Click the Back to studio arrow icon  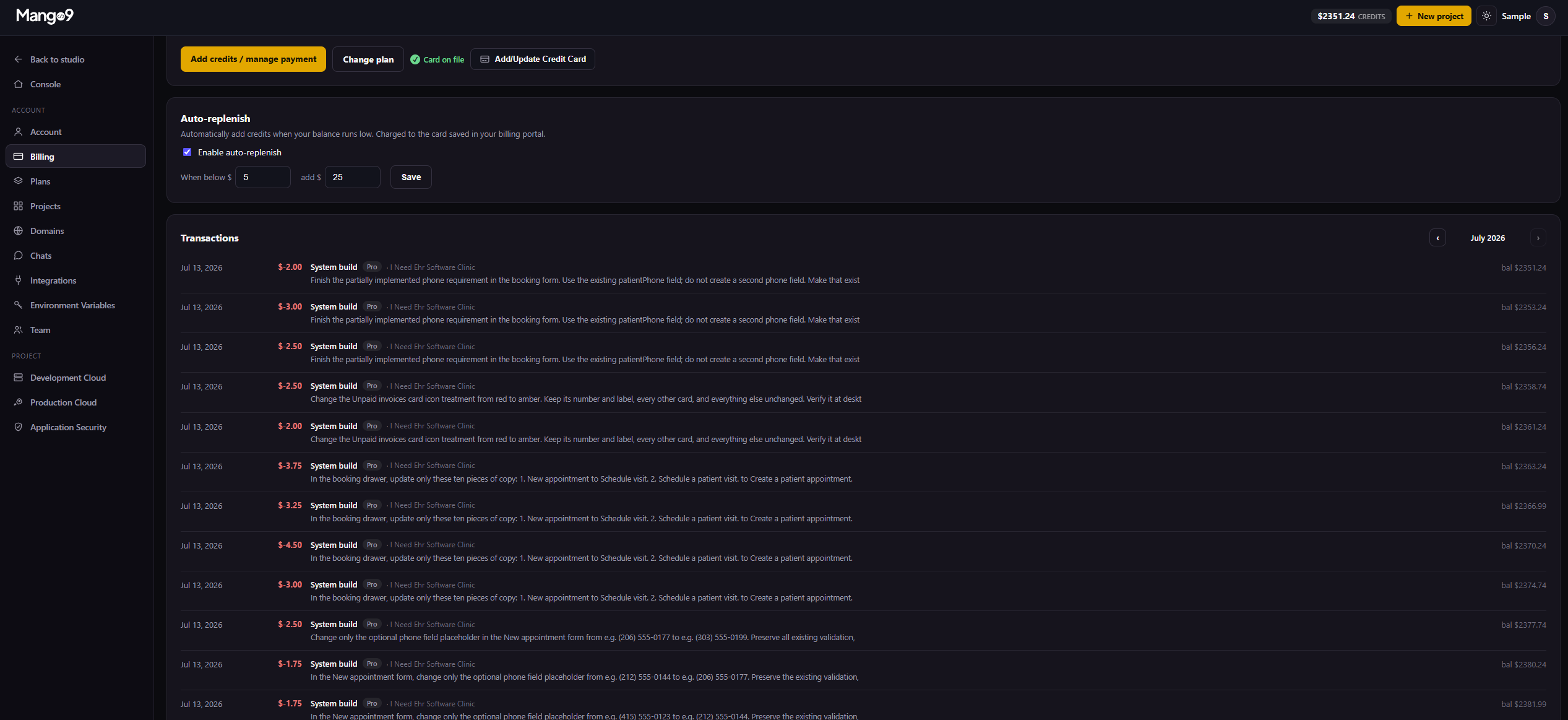pos(19,59)
